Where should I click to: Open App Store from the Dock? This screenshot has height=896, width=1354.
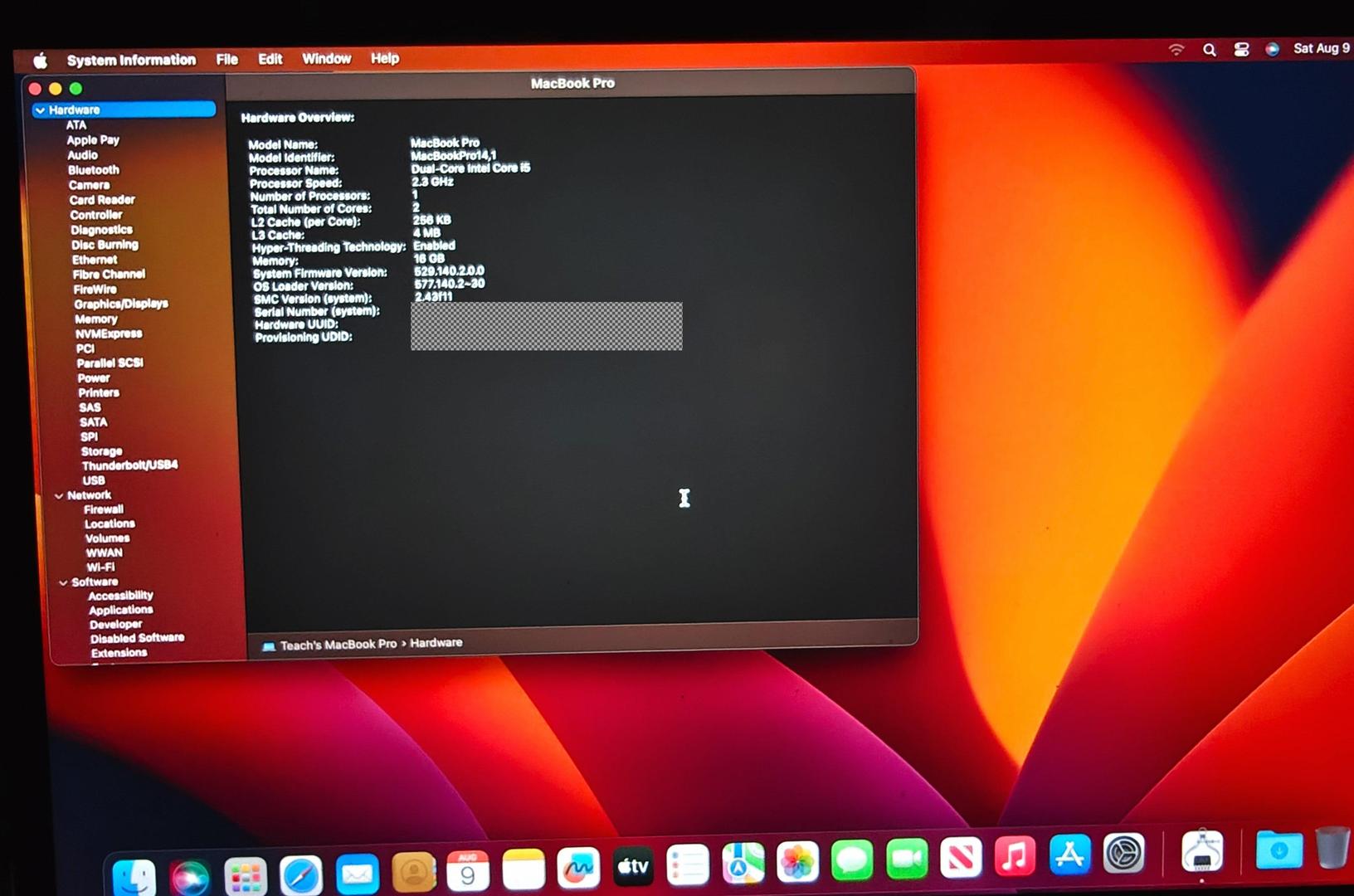coord(1069,854)
